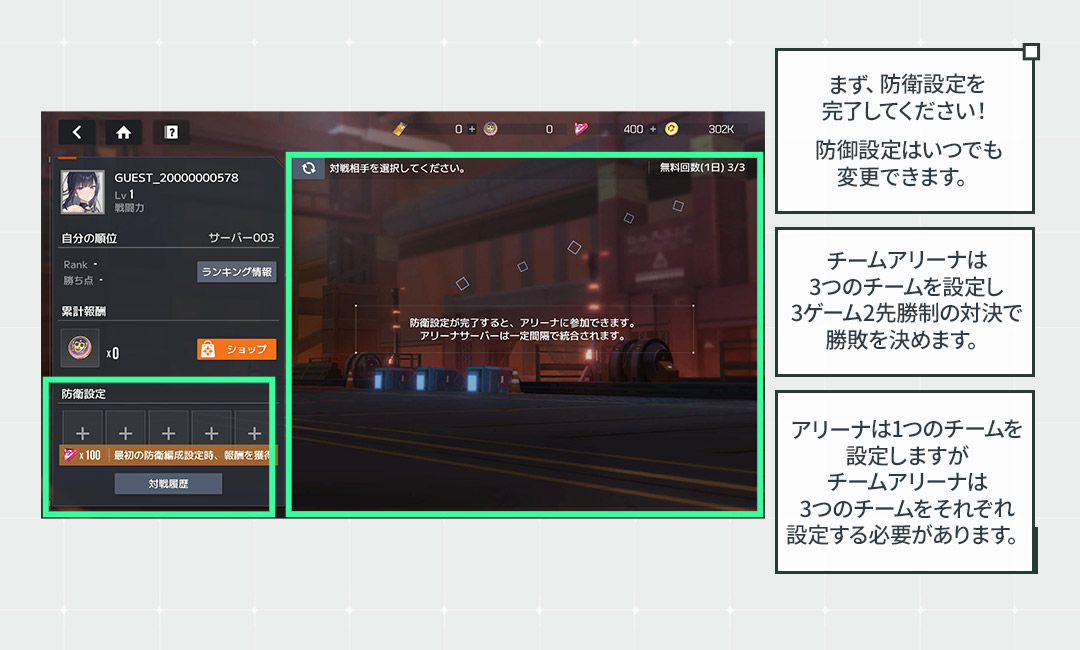Go back using the left arrow button
This screenshot has height=650, width=1080.
(77, 132)
